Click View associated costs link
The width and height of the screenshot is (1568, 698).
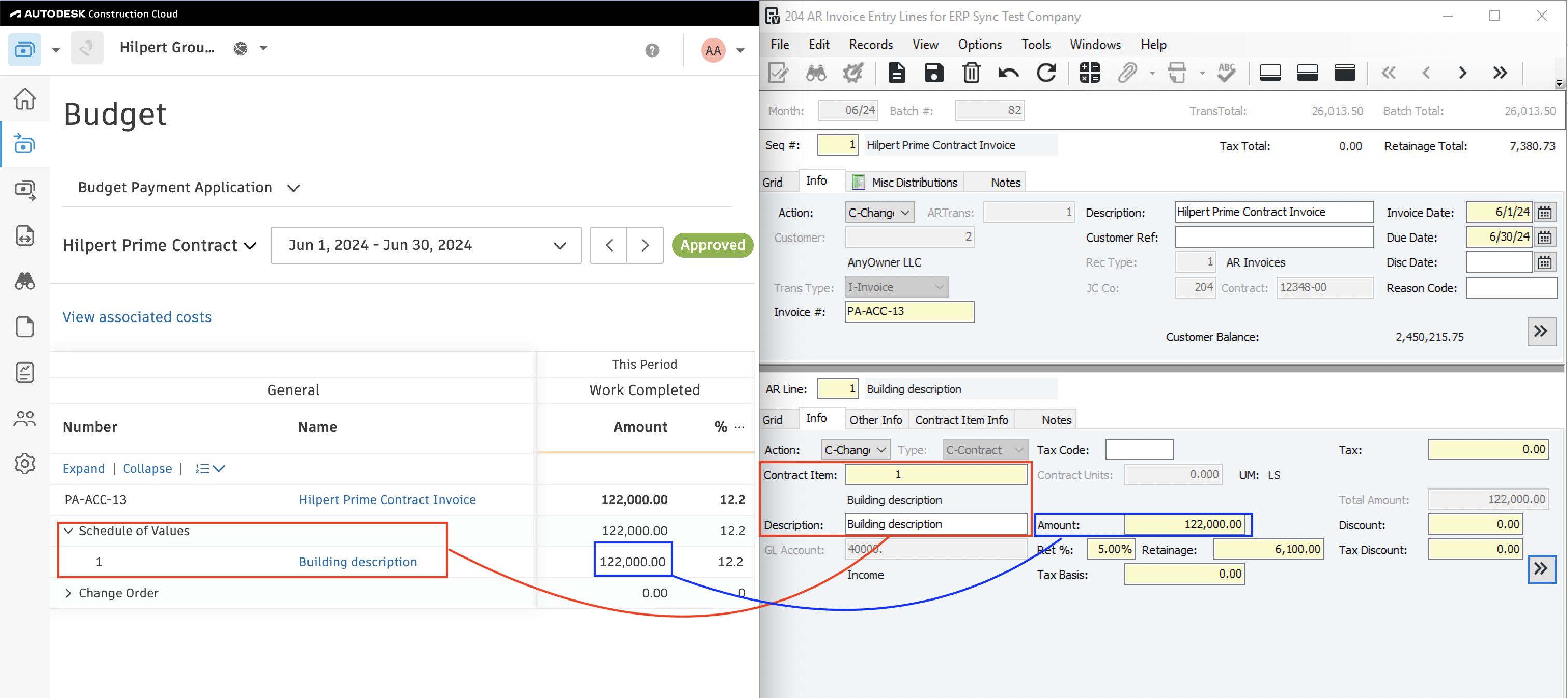point(137,317)
